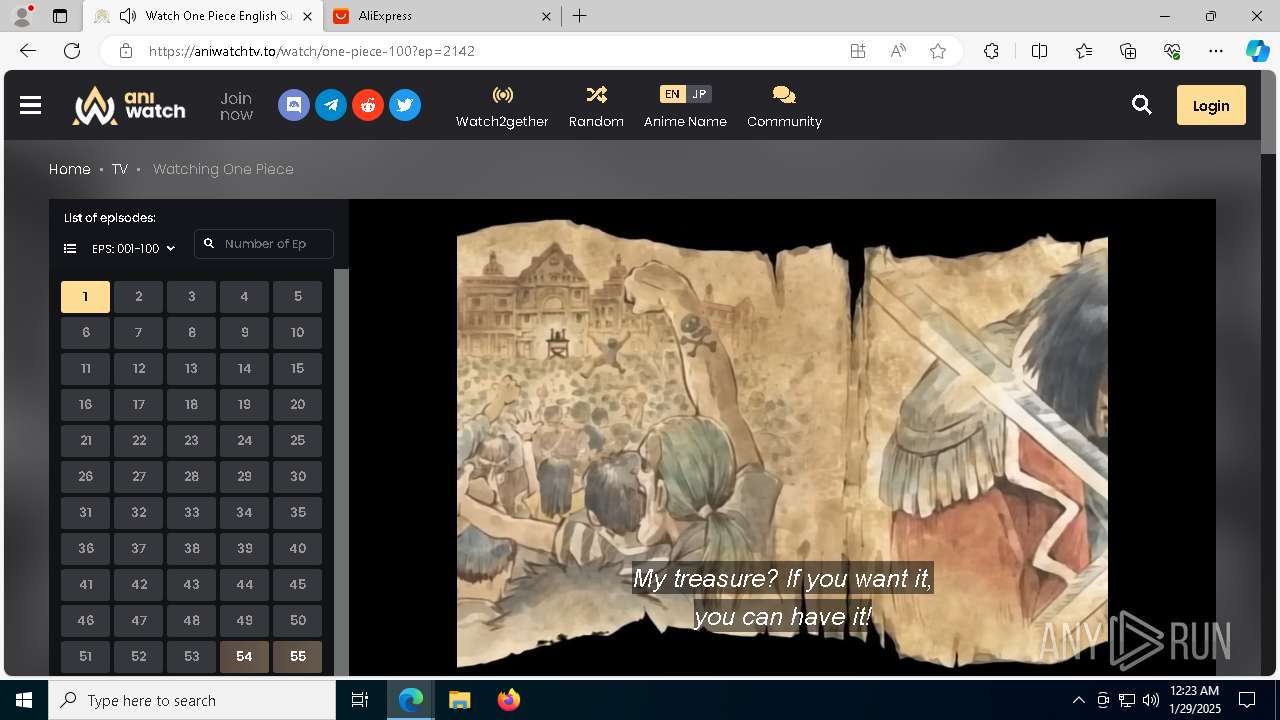Refresh the page
Viewport: 1280px width, 720px height.
point(72,51)
